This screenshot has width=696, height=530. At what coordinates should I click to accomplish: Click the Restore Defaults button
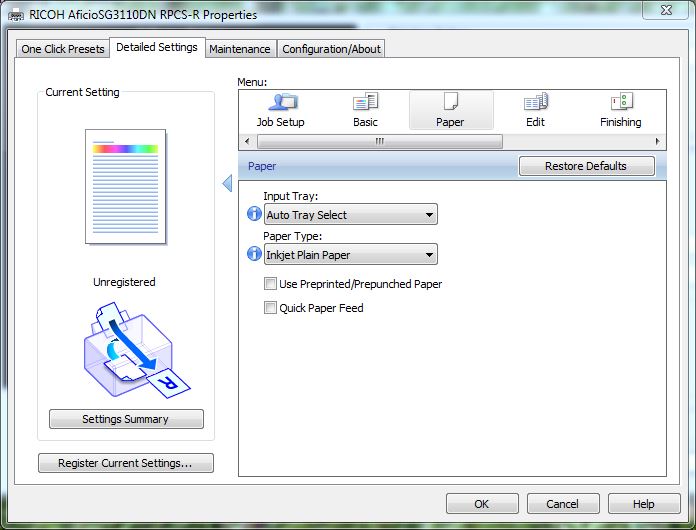pyautogui.click(x=586, y=166)
